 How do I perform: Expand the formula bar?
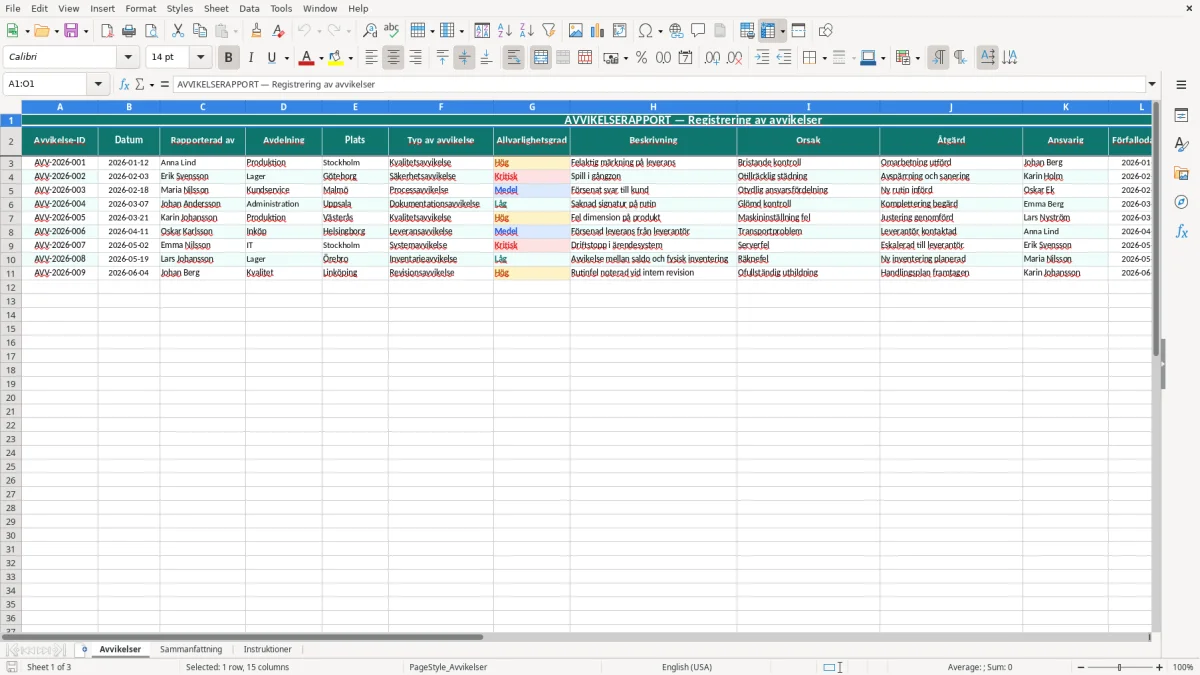point(1152,84)
